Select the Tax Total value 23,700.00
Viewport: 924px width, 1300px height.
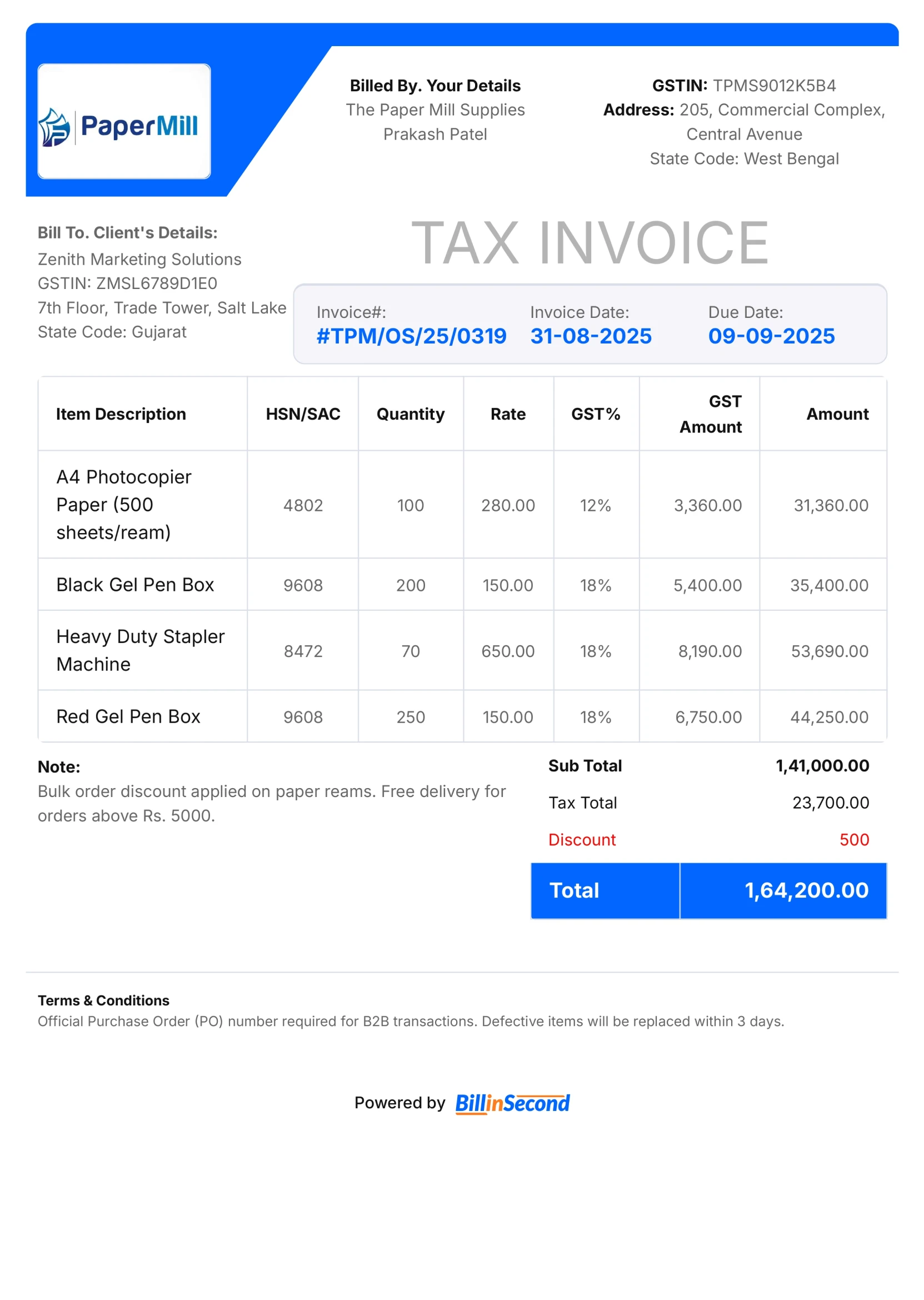point(830,803)
